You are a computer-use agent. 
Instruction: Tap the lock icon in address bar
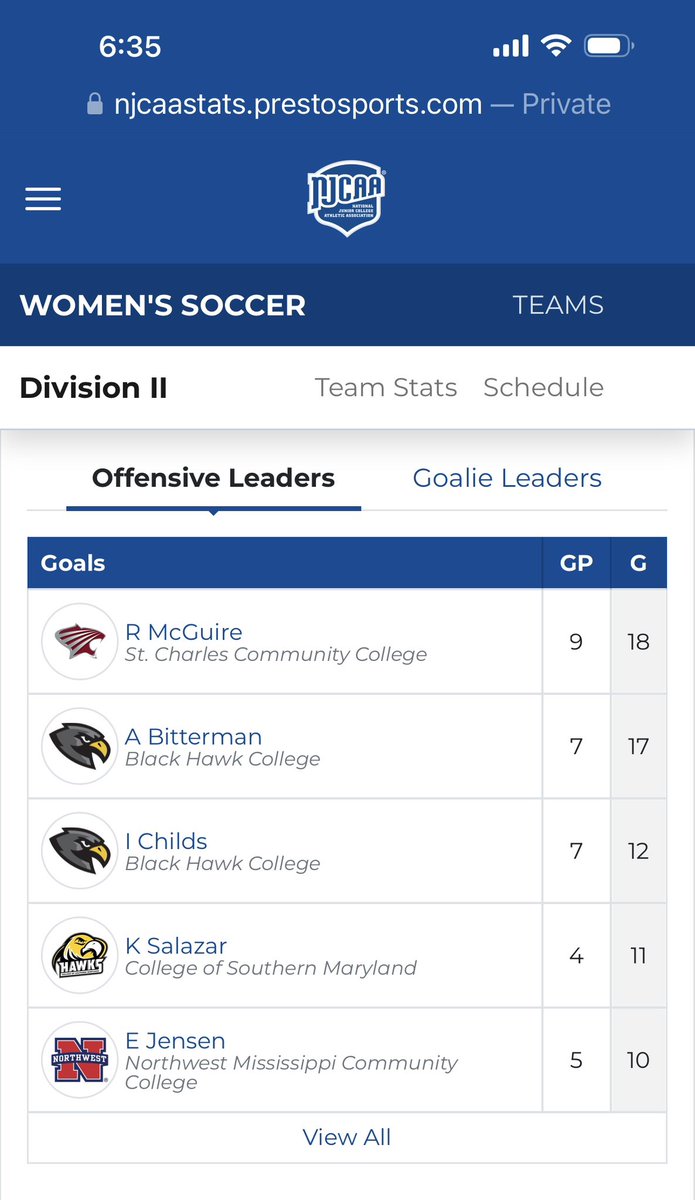(95, 104)
